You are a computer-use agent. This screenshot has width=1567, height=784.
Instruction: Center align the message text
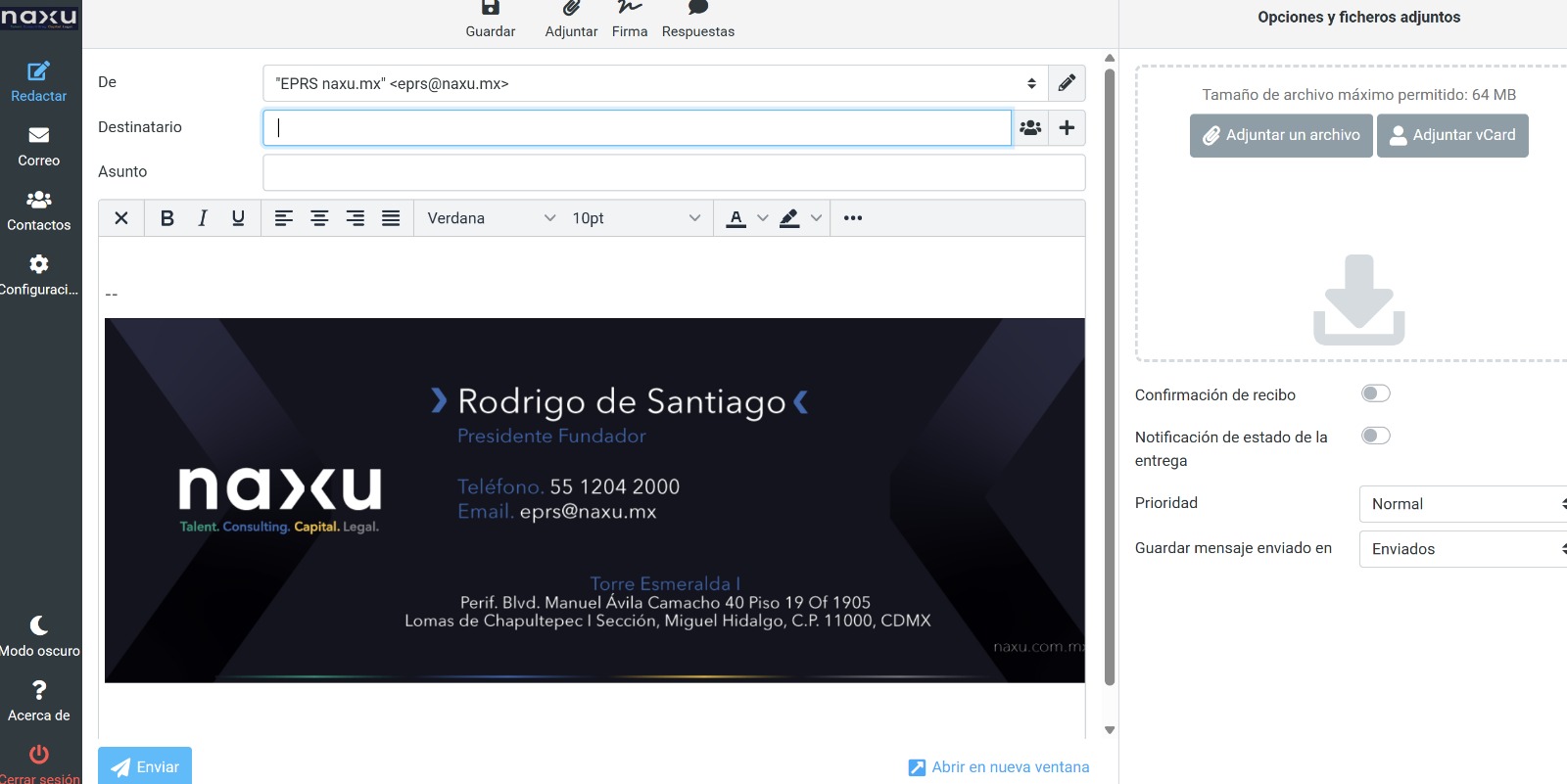[x=319, y=218]
